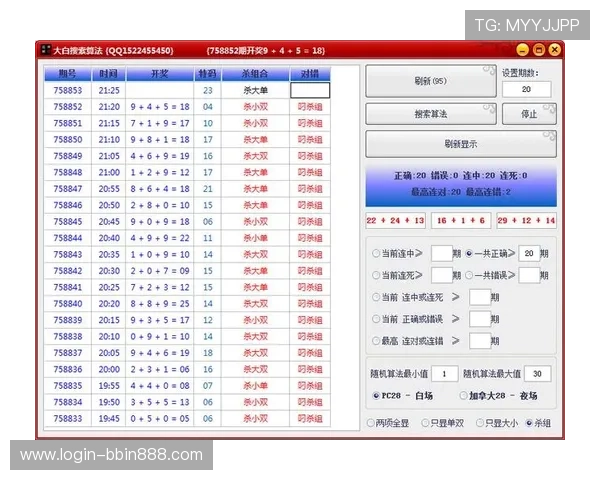Select the 一共错误> radio button

469,275
